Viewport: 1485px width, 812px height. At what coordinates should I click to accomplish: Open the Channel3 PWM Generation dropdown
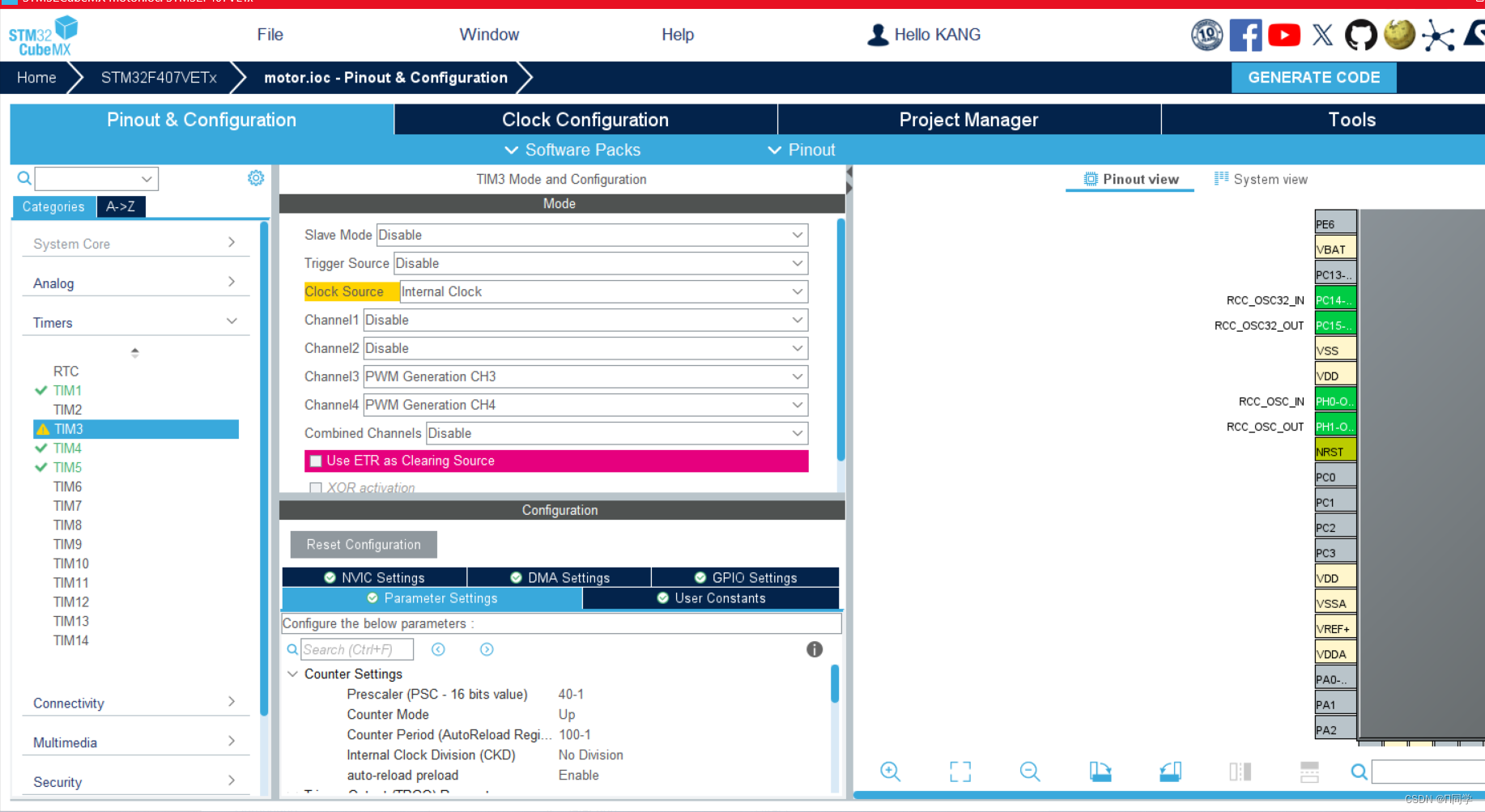[x=585, y=376]
